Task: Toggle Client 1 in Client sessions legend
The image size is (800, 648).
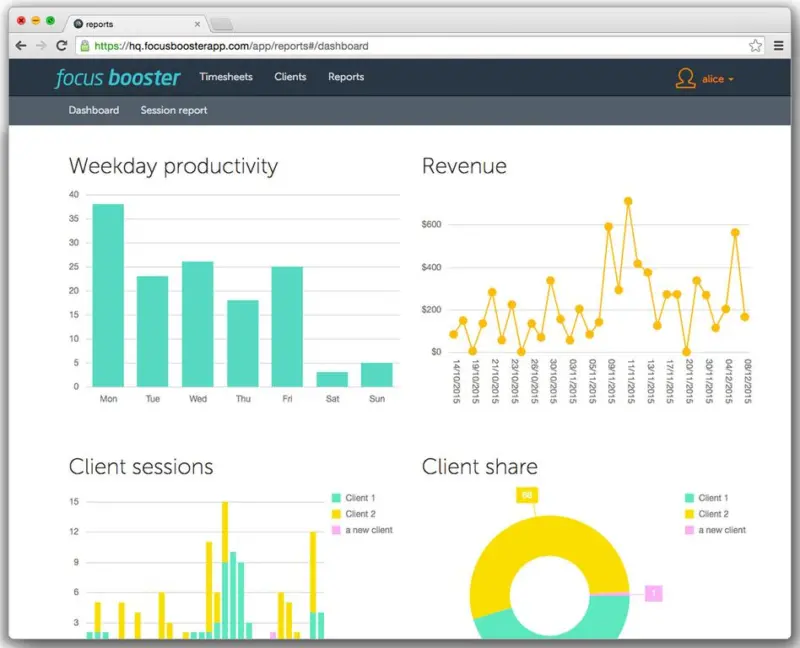Action: [358, 498]
